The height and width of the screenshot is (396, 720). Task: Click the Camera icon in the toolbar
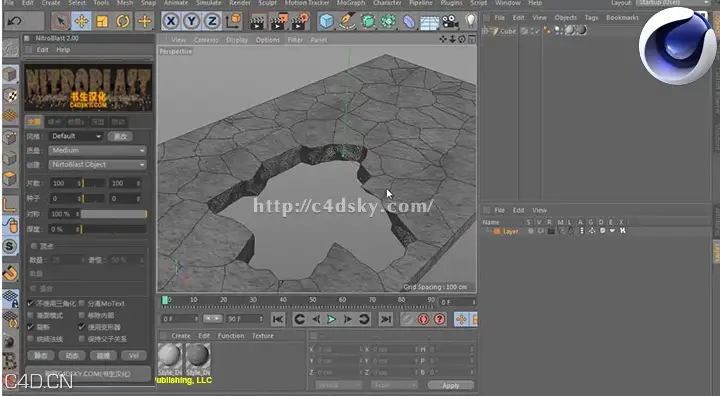point(450,21)
